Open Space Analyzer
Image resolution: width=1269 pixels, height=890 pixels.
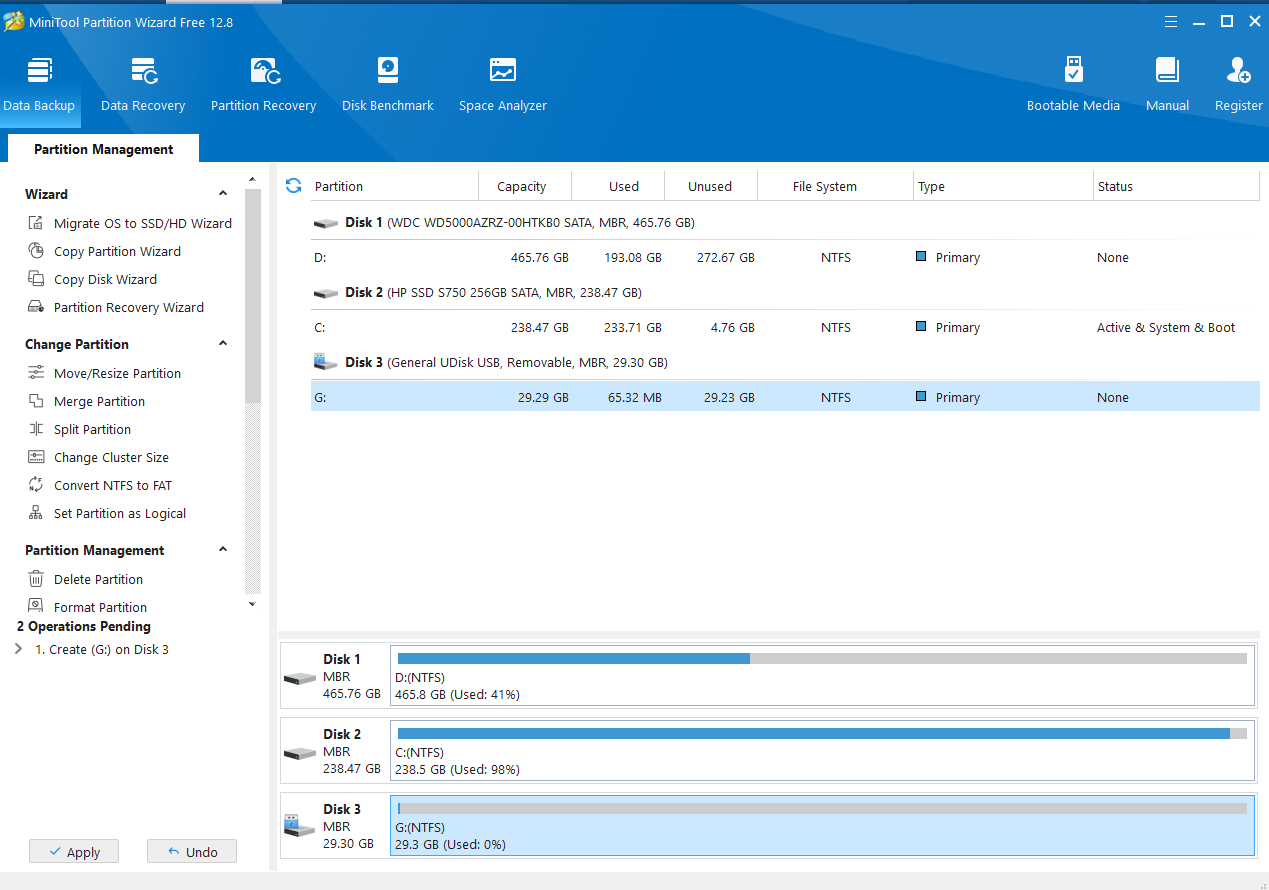tap(502, 84)
